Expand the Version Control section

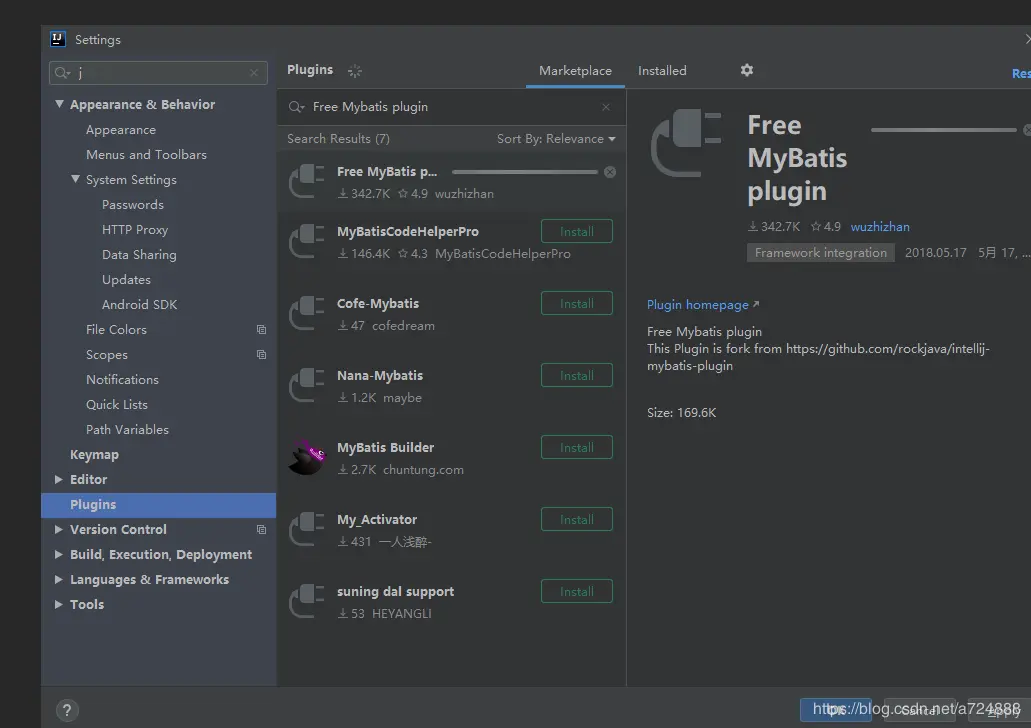(x=59, y=529)
